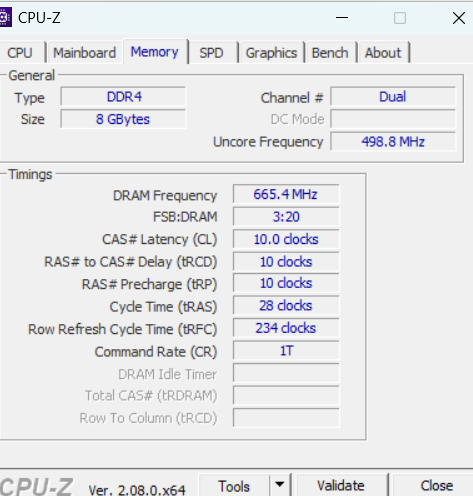This screenshot has height=496, width=473.
Task: Click the Validate button
Action: (341, 485)
